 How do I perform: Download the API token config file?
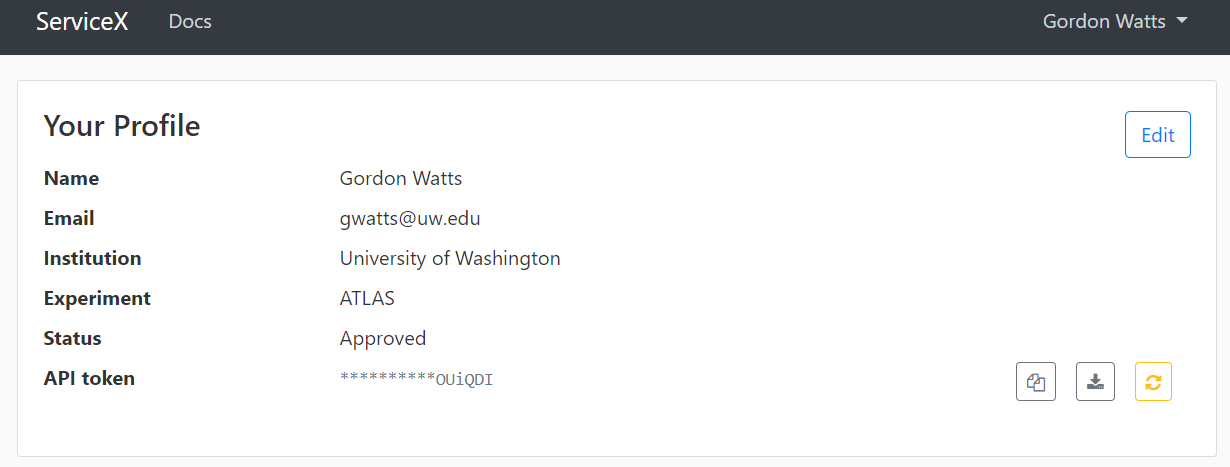1095,381
